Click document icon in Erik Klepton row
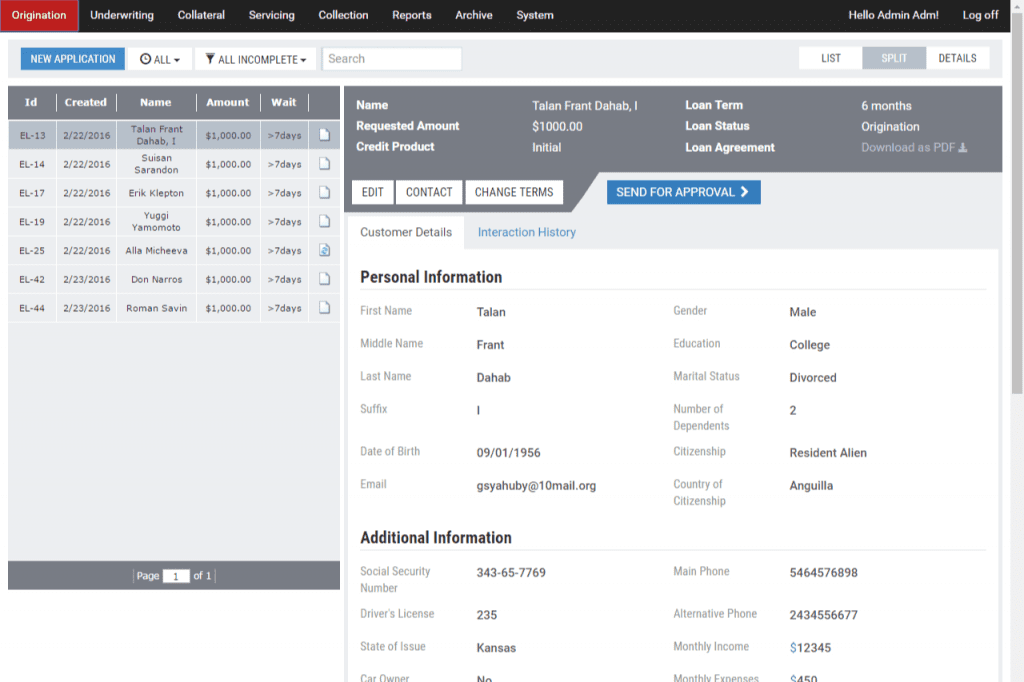 coord(324,193)
